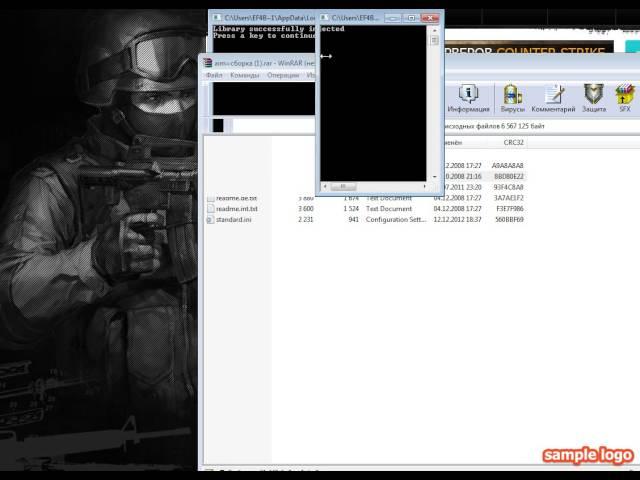
Task: Open WinRAR Информация toolbar button
Action: tap(468, 98)
